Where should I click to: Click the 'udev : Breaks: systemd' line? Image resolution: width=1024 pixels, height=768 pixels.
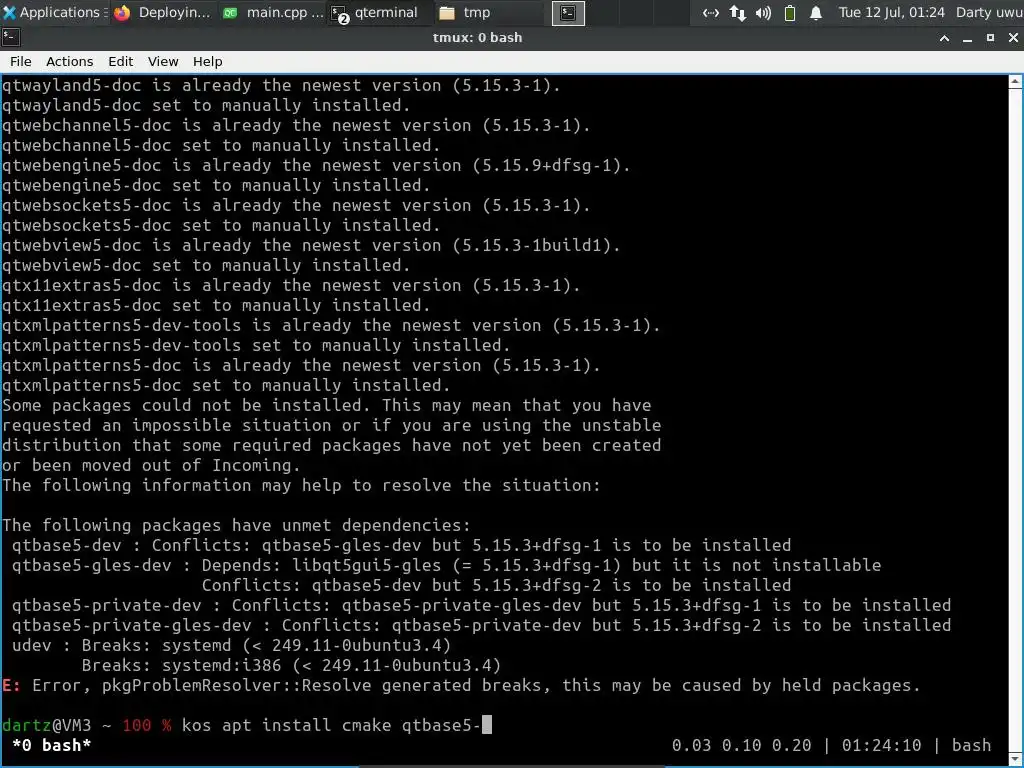tap(232, 645)
